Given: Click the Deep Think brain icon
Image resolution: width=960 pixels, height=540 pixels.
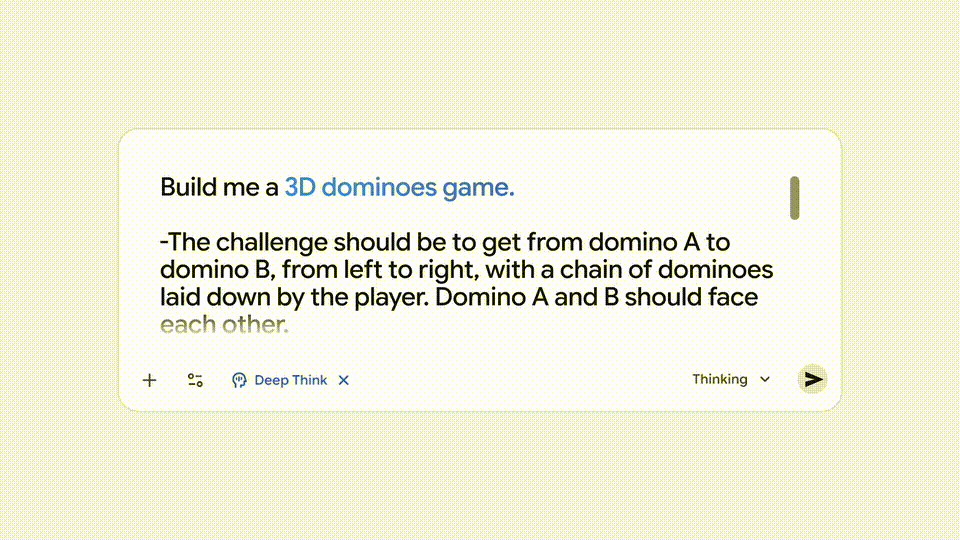Looking at the screenshot, I should tap(239, 380).
